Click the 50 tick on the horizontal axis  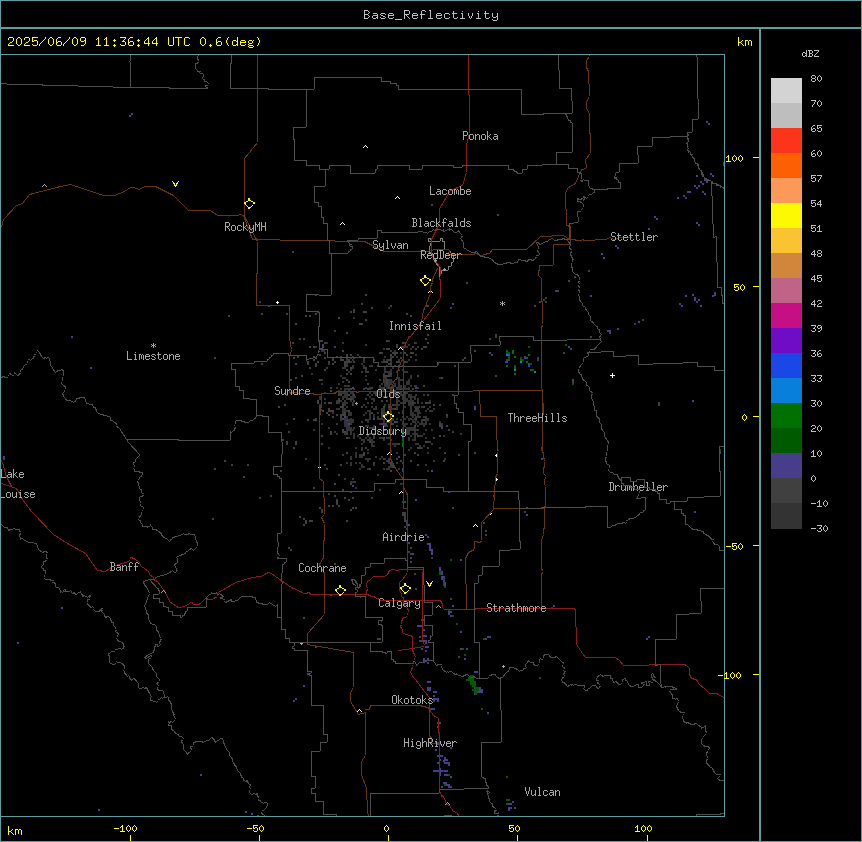[x=514, y=829]
